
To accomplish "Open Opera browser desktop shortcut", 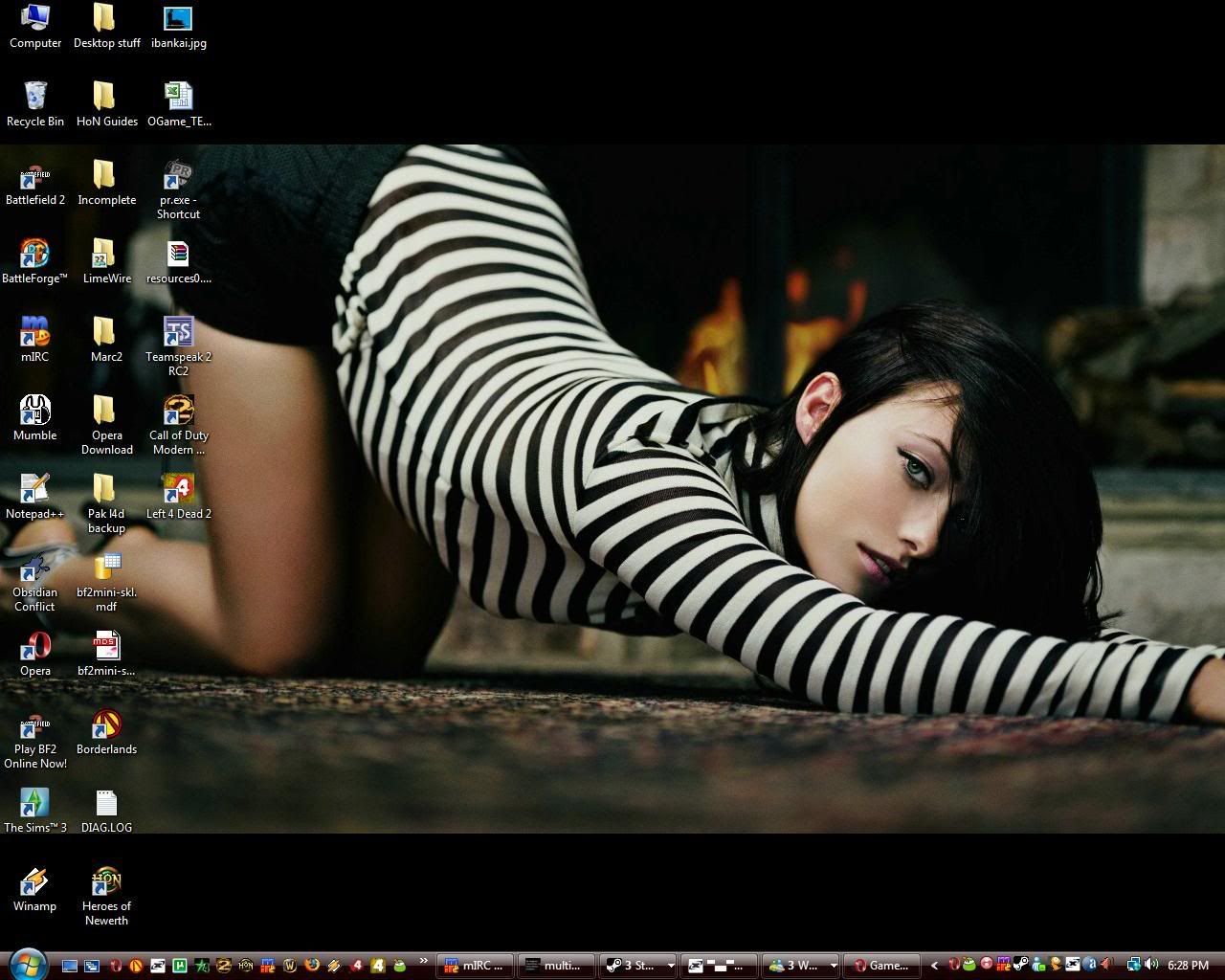I will point(35,654).
